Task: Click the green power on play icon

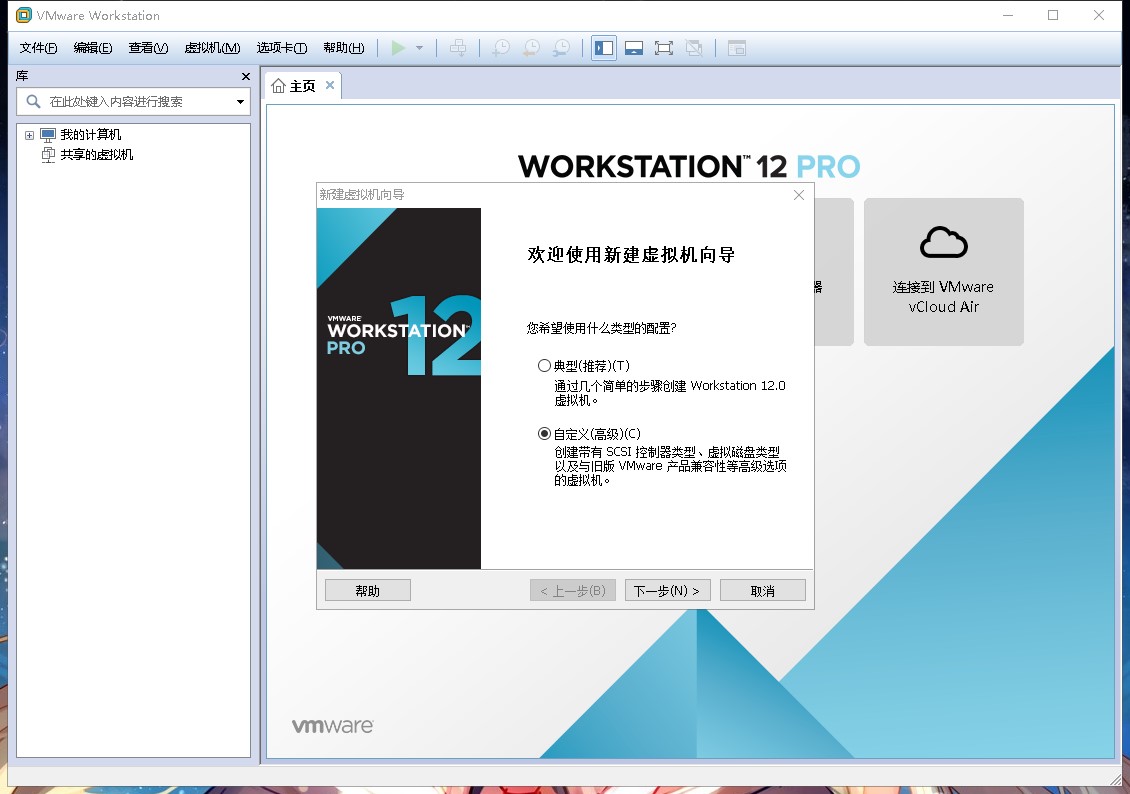Action: pyautogui.click(x=398, y=48)
